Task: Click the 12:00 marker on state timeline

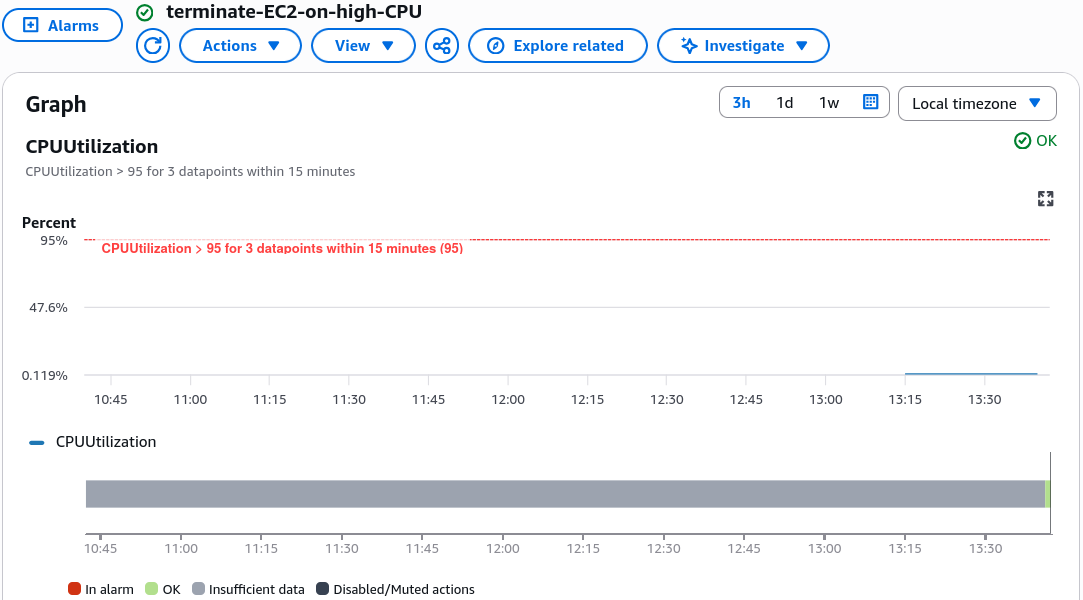Action: [x=502, y=548]
